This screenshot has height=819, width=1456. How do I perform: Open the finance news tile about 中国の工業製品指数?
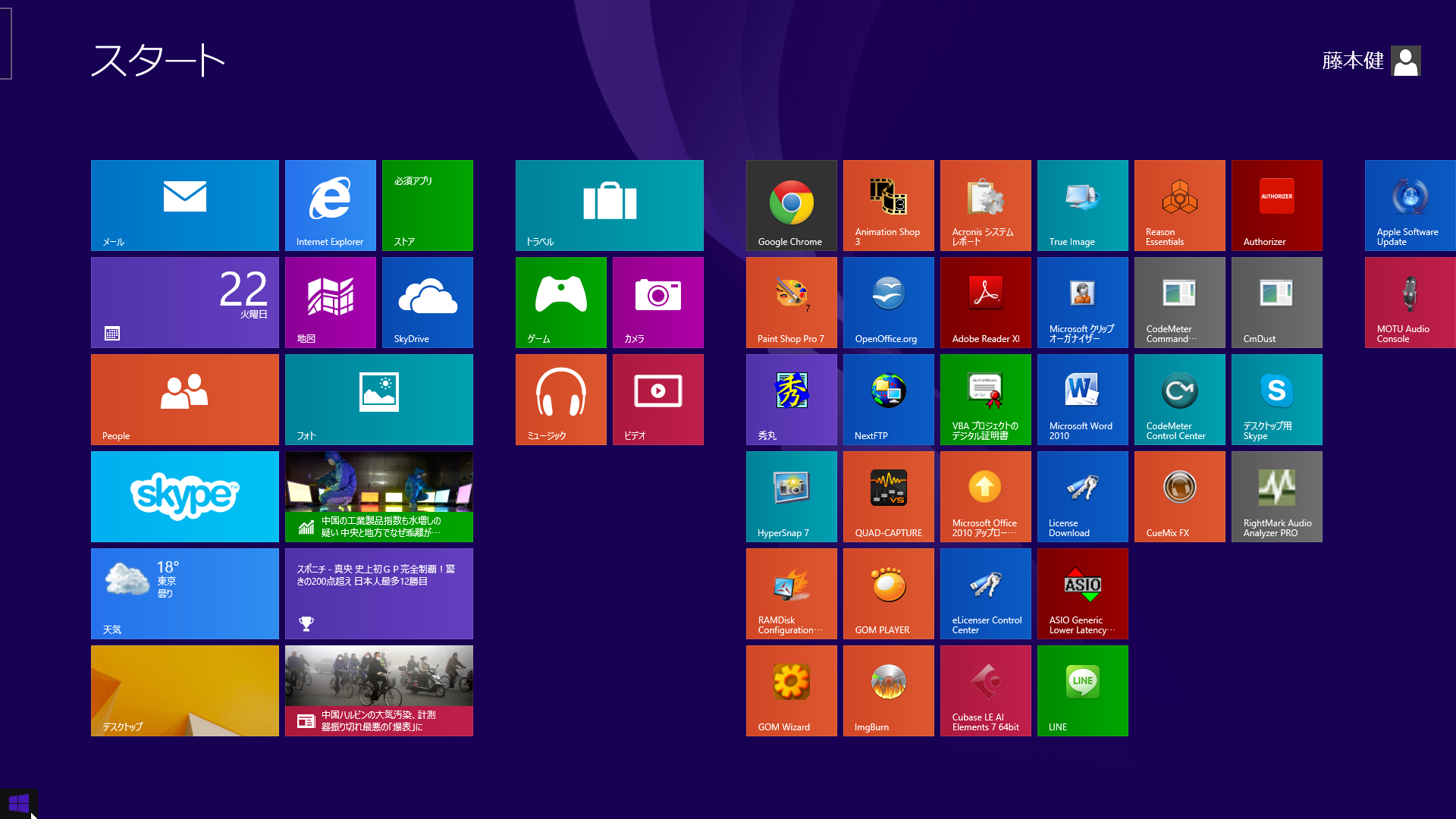[x=379, y=497]
